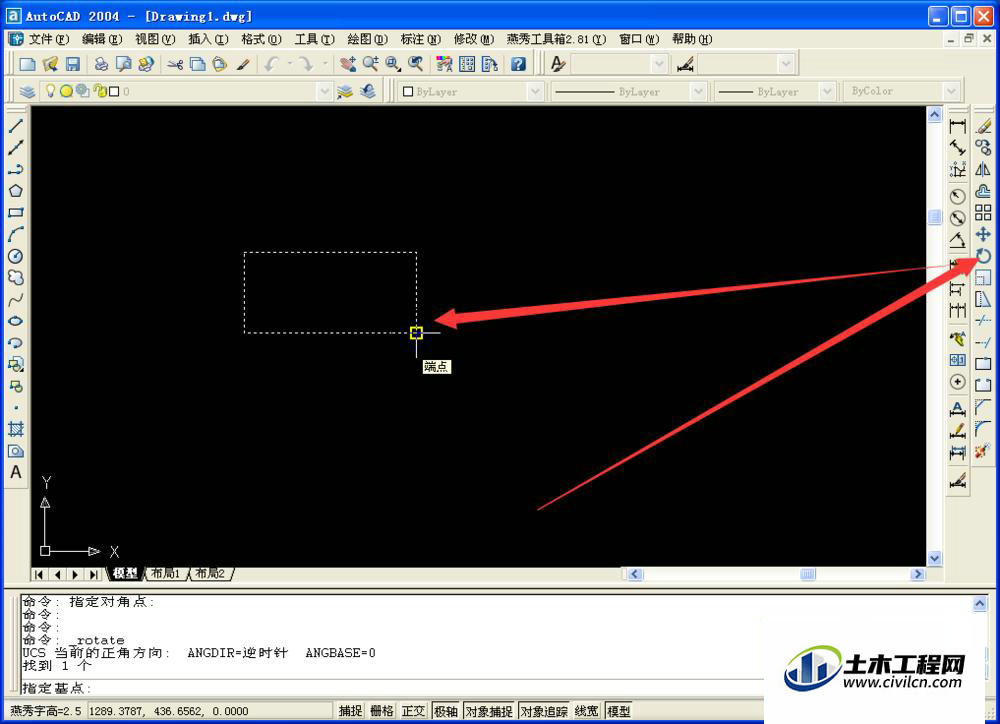Image resolution: width=1000 pixels, height=724 pixels.
Task: Open the Help question mark icon
Action: [518, 64]
